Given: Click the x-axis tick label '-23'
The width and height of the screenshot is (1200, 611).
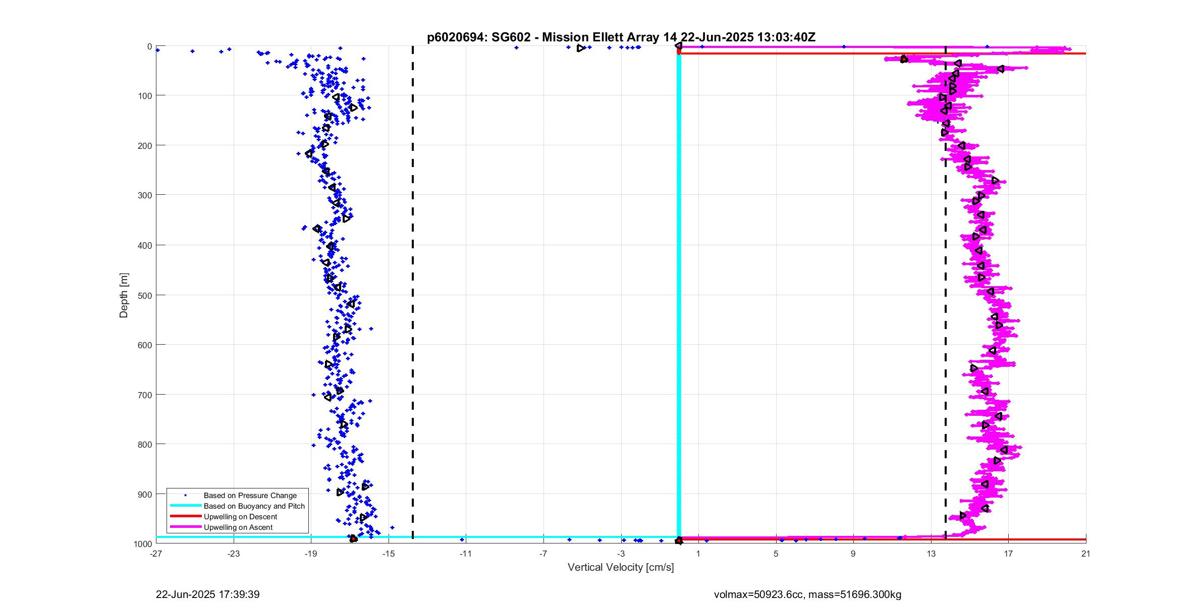Looking at the screenshot, I should coord(233,553).
